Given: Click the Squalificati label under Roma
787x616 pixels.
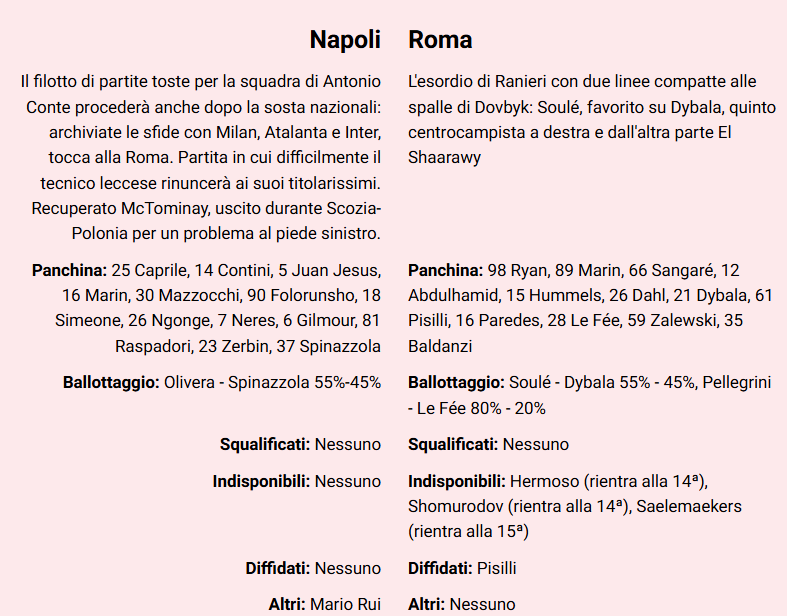Looking at the screenshot, I should 452,444.
